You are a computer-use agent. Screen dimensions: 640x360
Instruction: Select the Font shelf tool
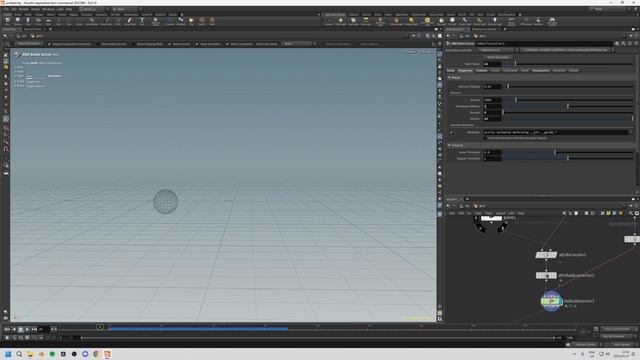(142, 21)
